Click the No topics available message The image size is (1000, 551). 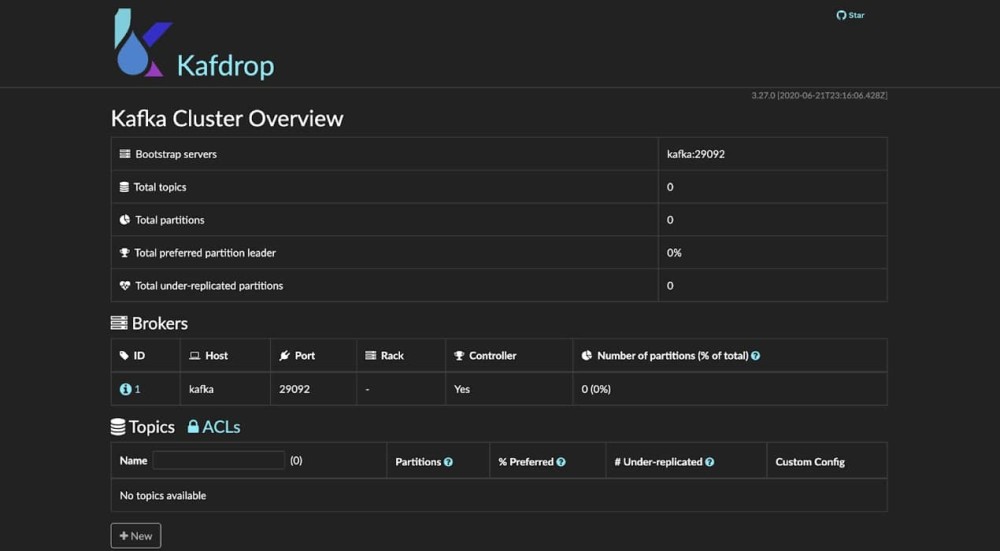(x=163, y=496)
